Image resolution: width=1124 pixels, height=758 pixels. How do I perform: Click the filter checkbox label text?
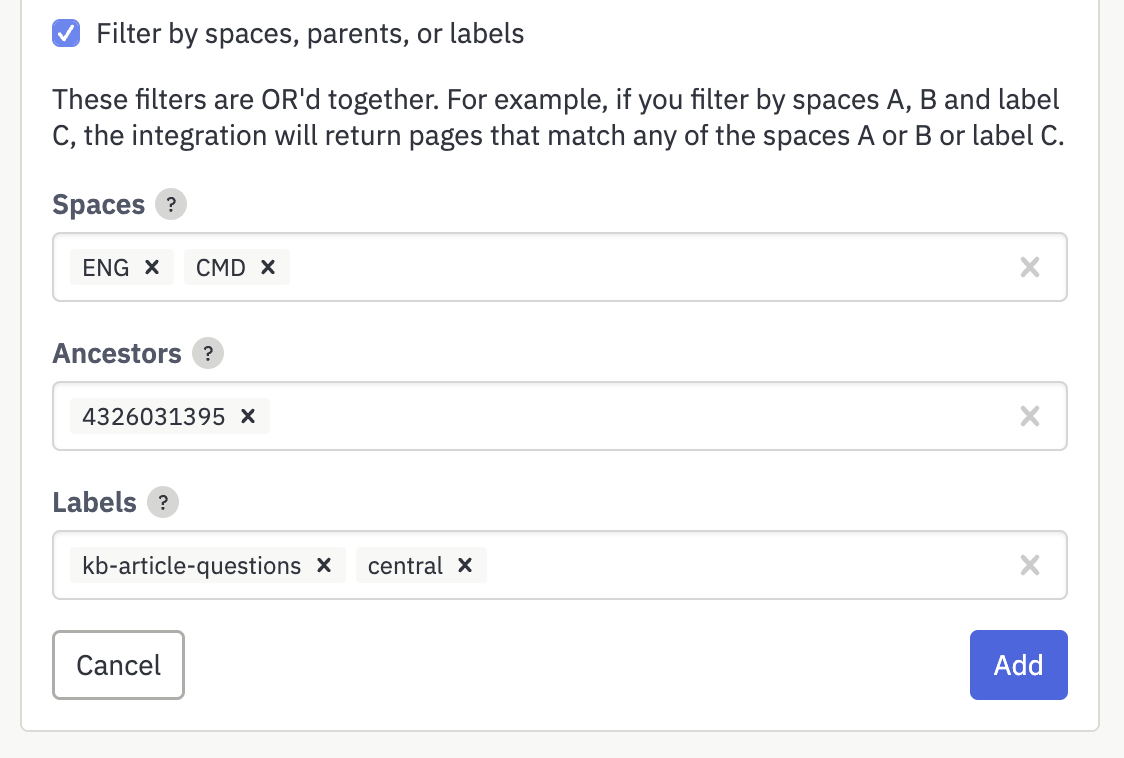pos(310,34)
